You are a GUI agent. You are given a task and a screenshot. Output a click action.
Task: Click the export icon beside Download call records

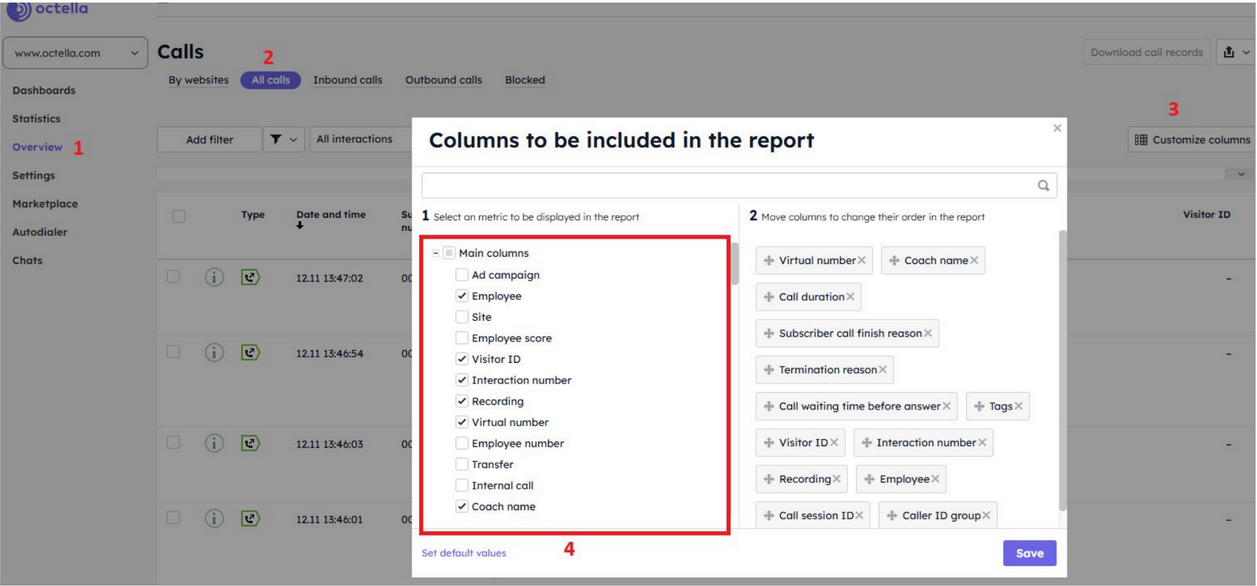pos(1229,53)
